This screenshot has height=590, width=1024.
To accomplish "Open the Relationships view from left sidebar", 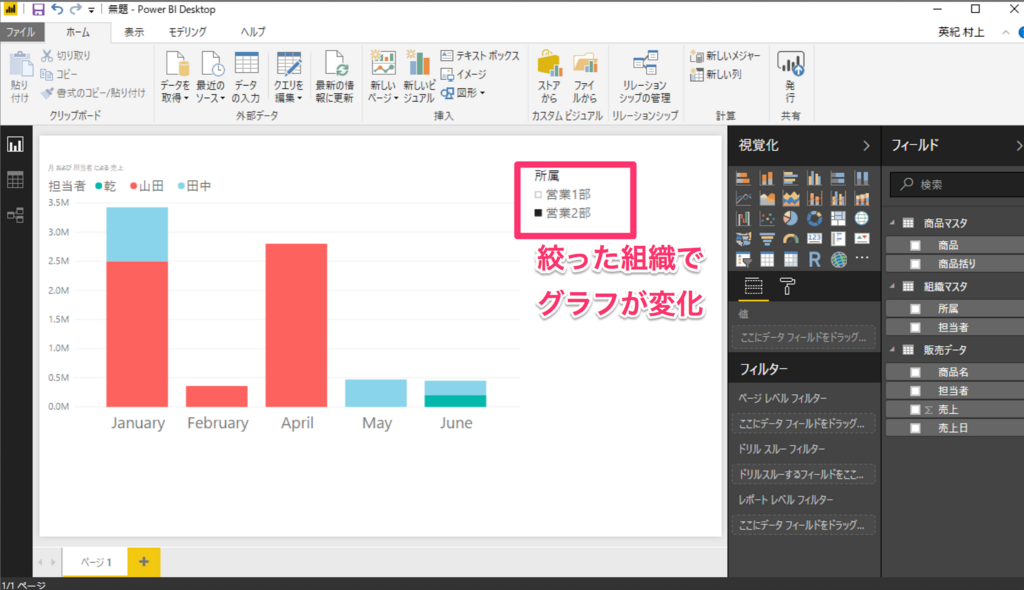I will (15, 216).
